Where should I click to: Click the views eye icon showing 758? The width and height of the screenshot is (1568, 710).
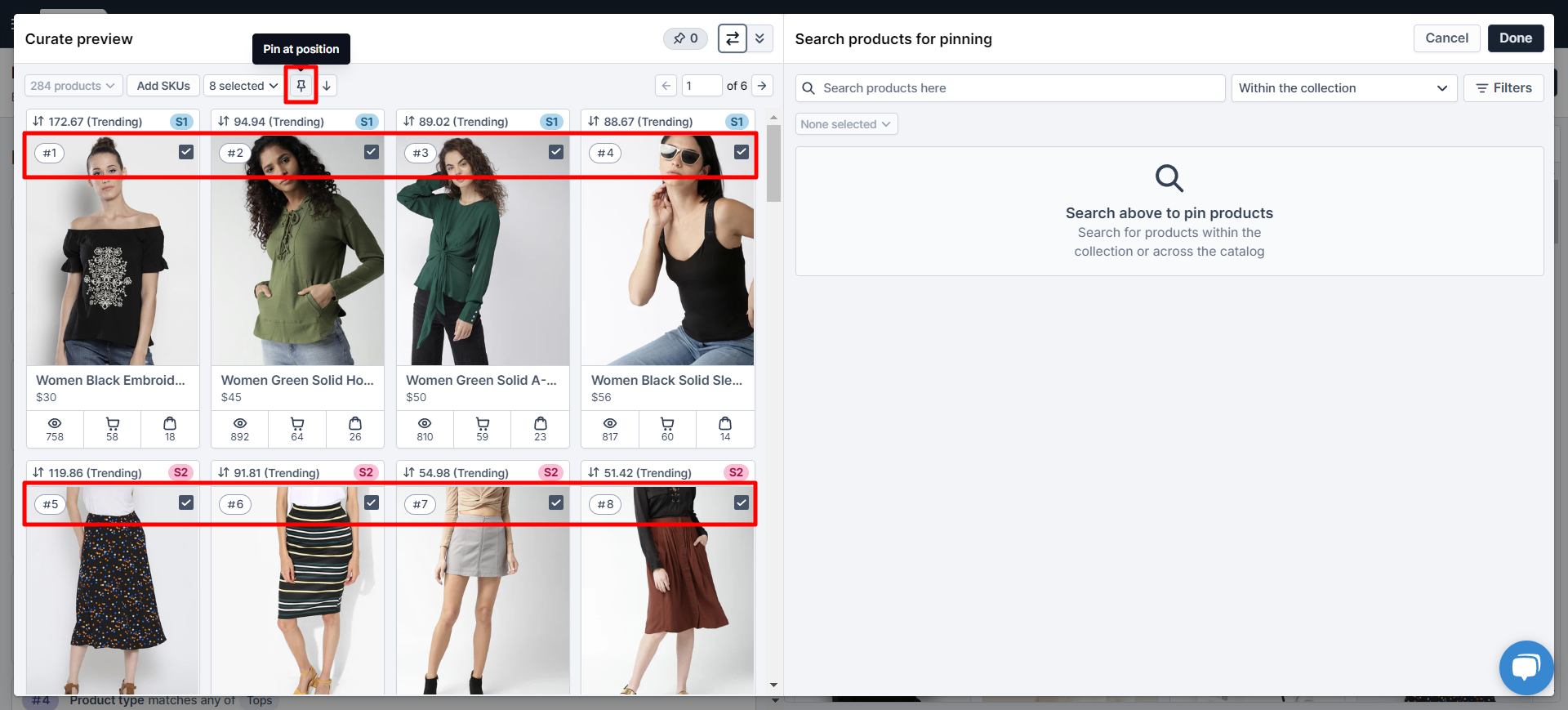pyautogui.click(x=55, y=423)
